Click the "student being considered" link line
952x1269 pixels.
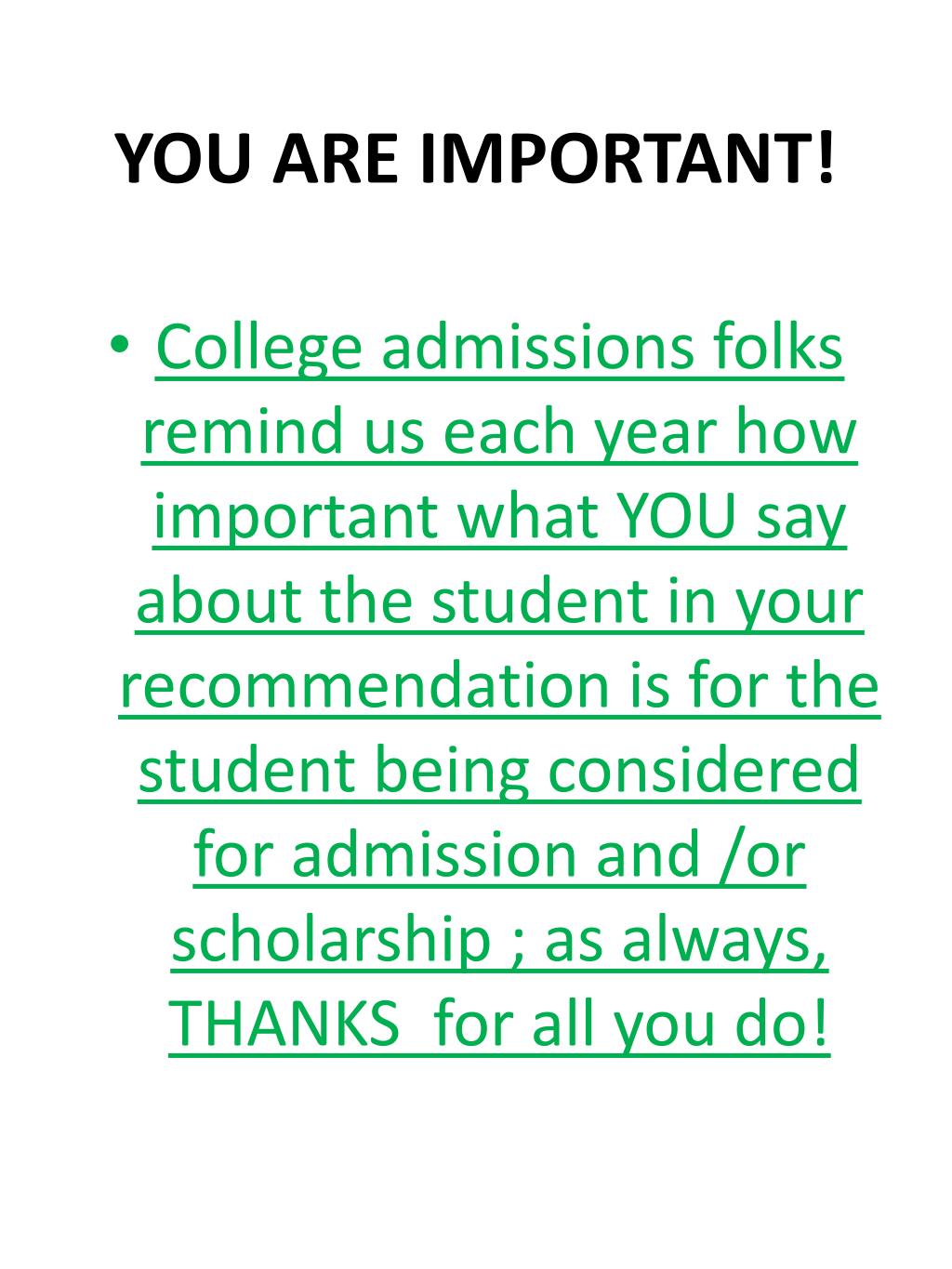pyautogui.click(x=499, y=772)
